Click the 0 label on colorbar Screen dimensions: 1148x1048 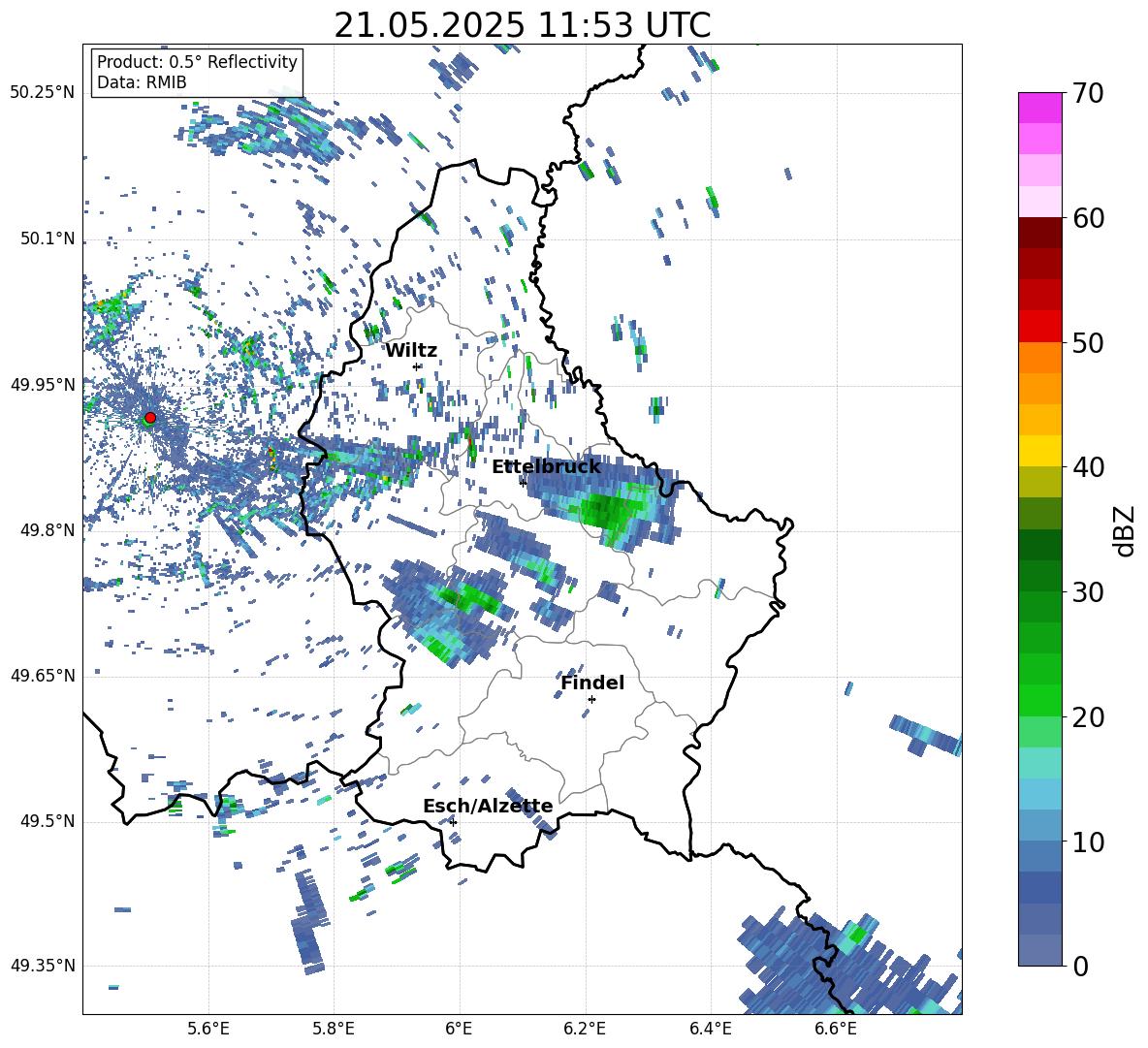tap(1080, 966)
